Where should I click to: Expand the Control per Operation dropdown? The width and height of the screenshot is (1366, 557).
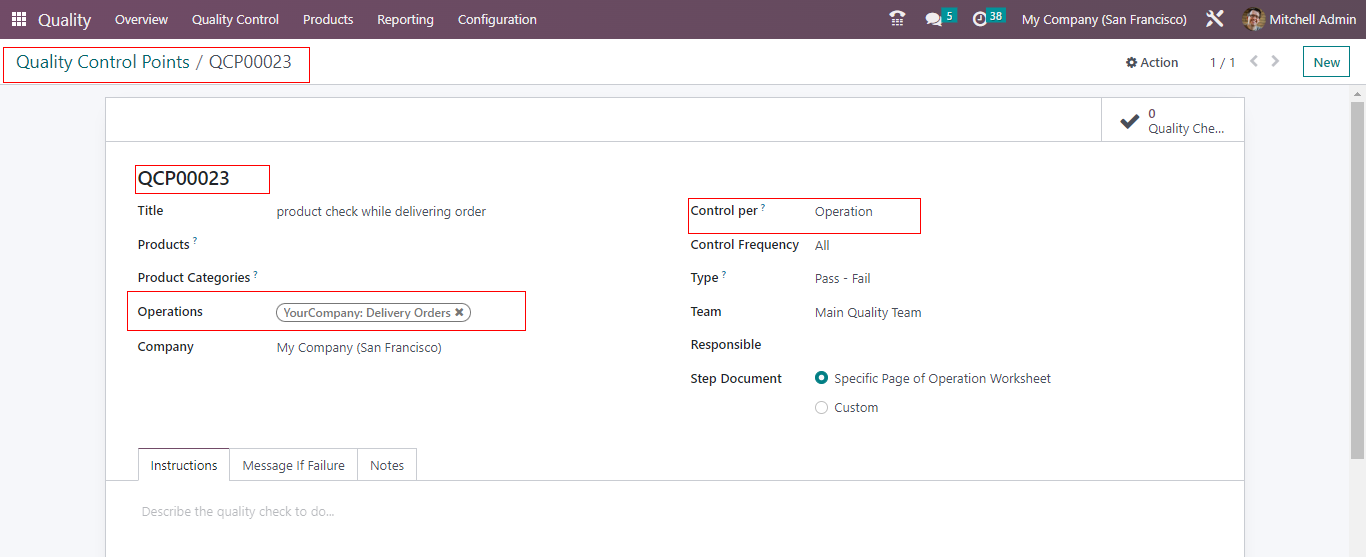[864, 212]
